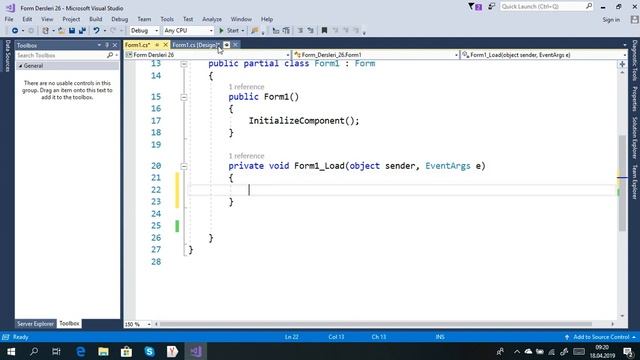The width and height of the screenshot is (640, 360).
Task: Click the 1 reference link above Form1()
Action: pos(246,87)
